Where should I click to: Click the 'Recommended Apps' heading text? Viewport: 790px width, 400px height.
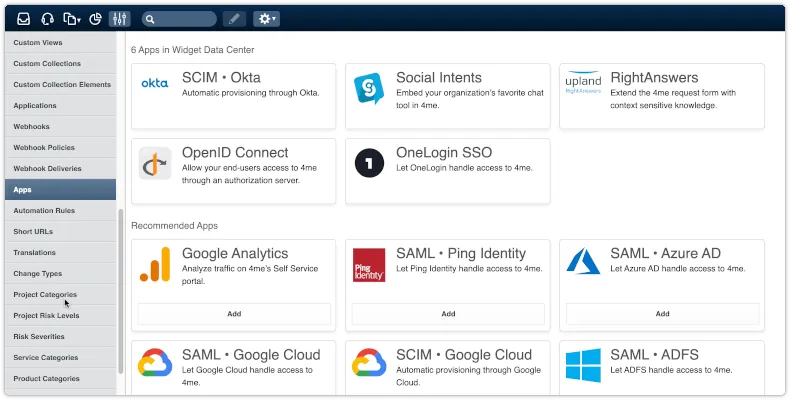click(174, 226)
